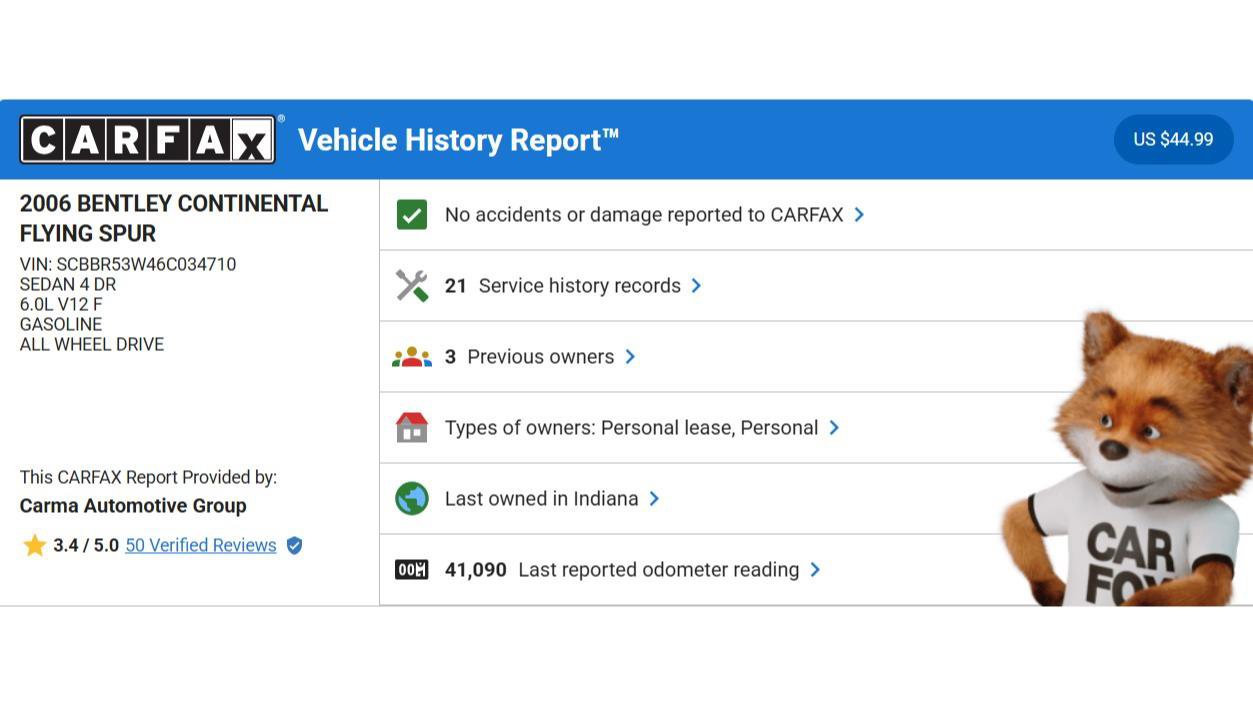Click the yellow star rating icon
1253x705 pixels.
pyautogui.click(x=35, y=546)
